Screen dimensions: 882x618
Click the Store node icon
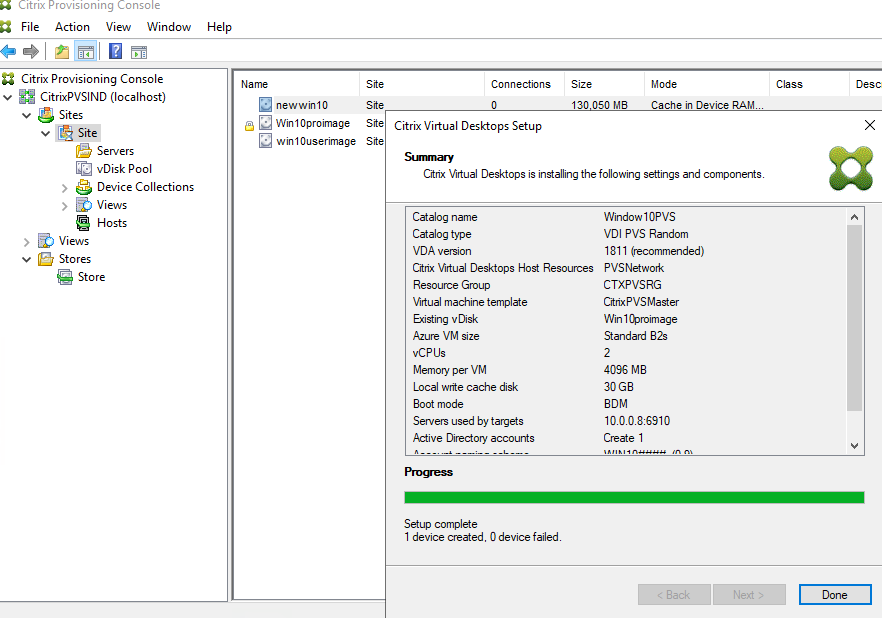[x=65, y=277]
